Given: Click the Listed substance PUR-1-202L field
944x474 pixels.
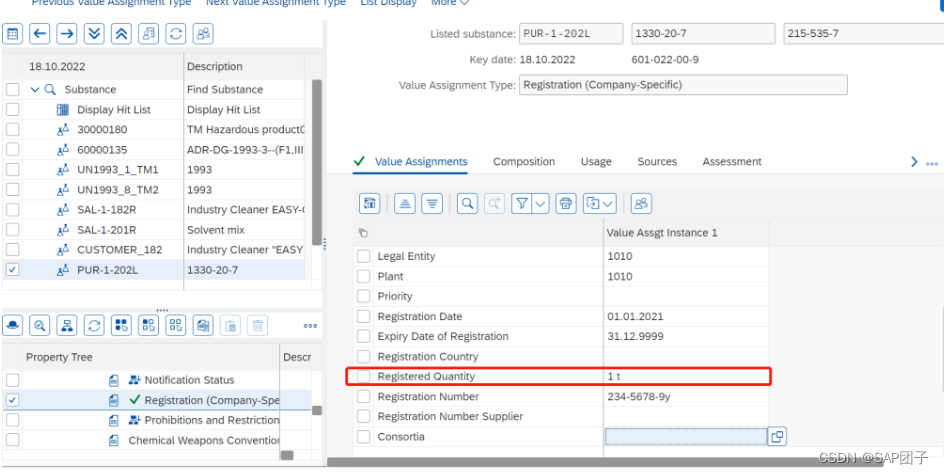Looking at the screenshot, I should [x=571, y=34].
